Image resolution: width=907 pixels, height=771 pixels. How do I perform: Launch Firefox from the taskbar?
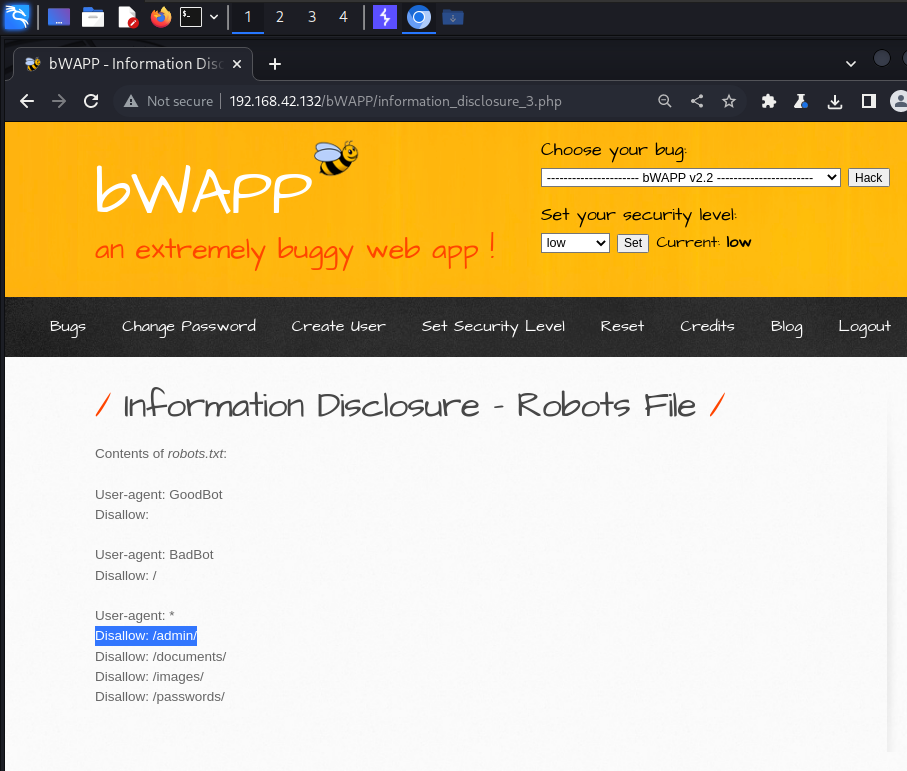160,17
